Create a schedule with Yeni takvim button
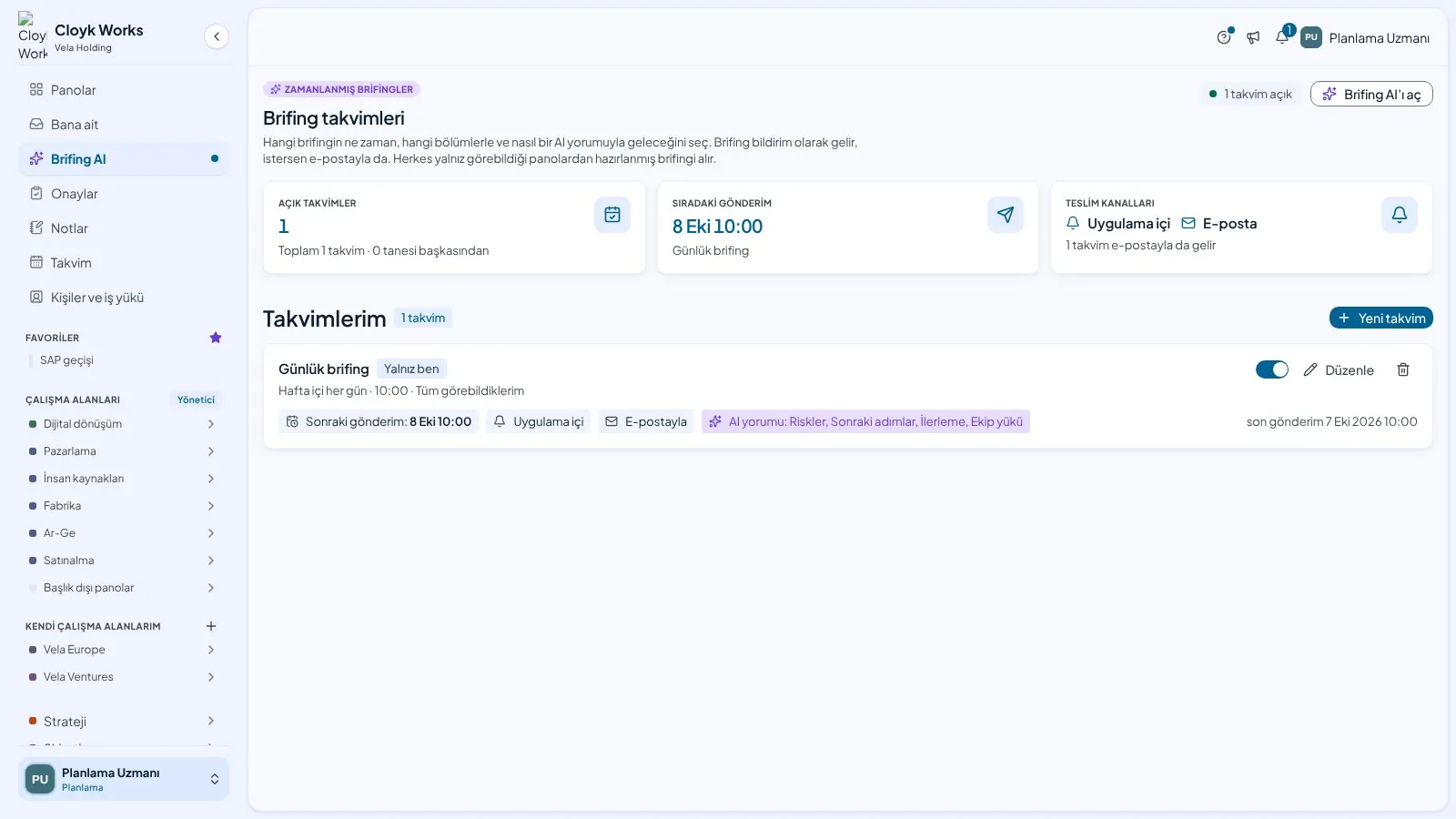Image resolution: width=1456 pixels, height=819 pixels. (1381, 318)
